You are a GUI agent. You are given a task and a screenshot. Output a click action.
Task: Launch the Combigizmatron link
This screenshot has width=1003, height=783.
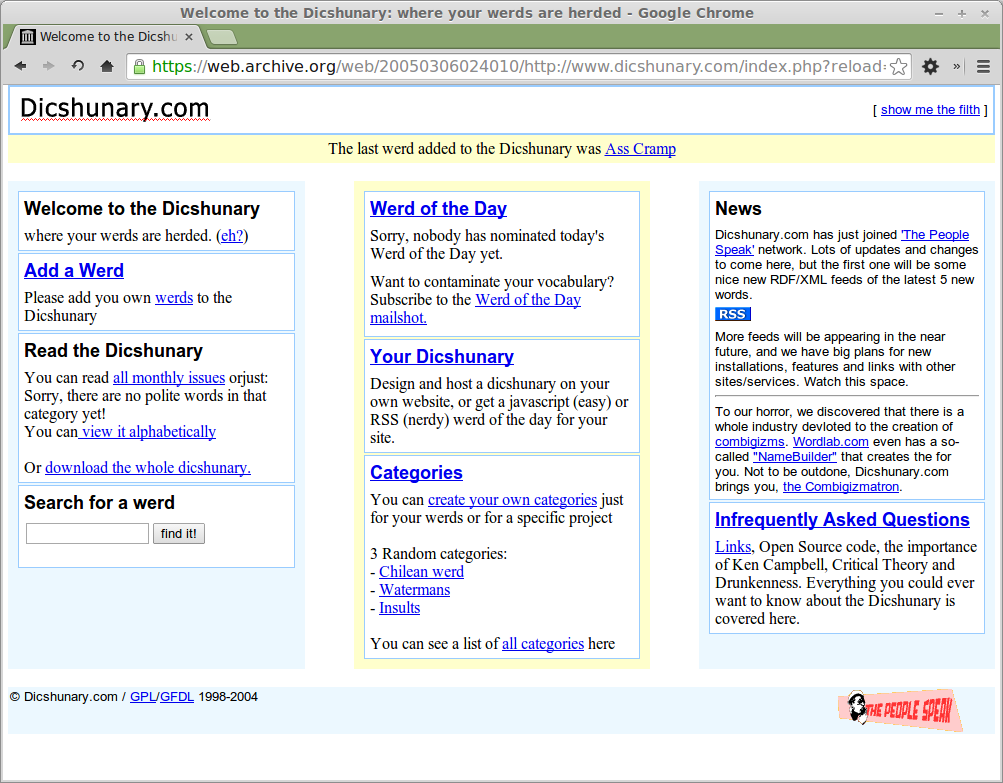[841, 487]
